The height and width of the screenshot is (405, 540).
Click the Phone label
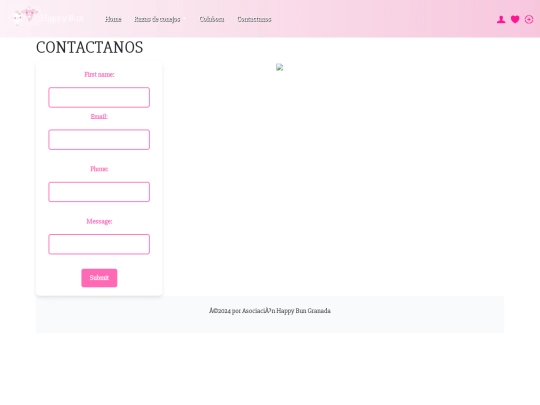coord(99,169)
